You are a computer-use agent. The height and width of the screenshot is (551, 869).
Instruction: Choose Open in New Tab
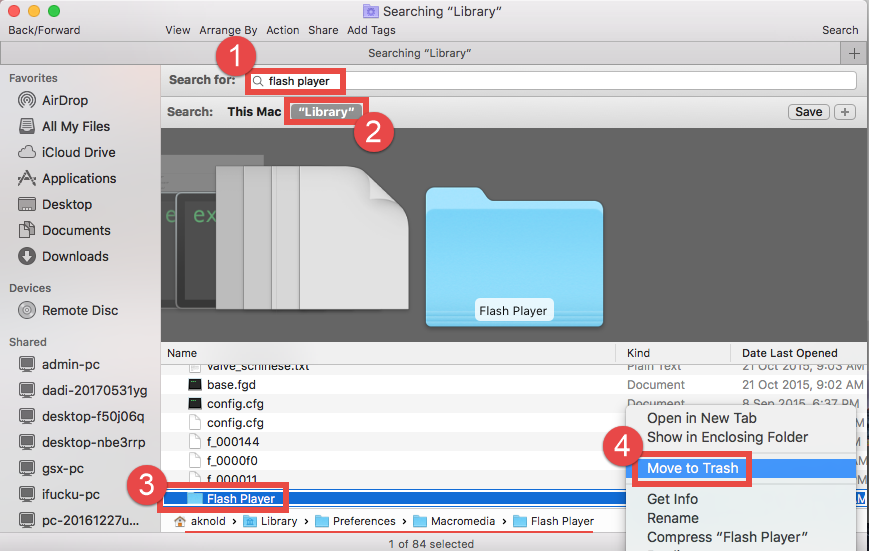pyautogui.click(x=701, y=419)
